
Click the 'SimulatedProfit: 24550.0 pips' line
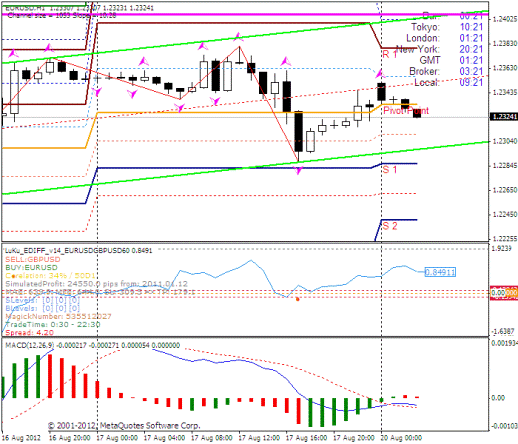(x=96, y=284)
